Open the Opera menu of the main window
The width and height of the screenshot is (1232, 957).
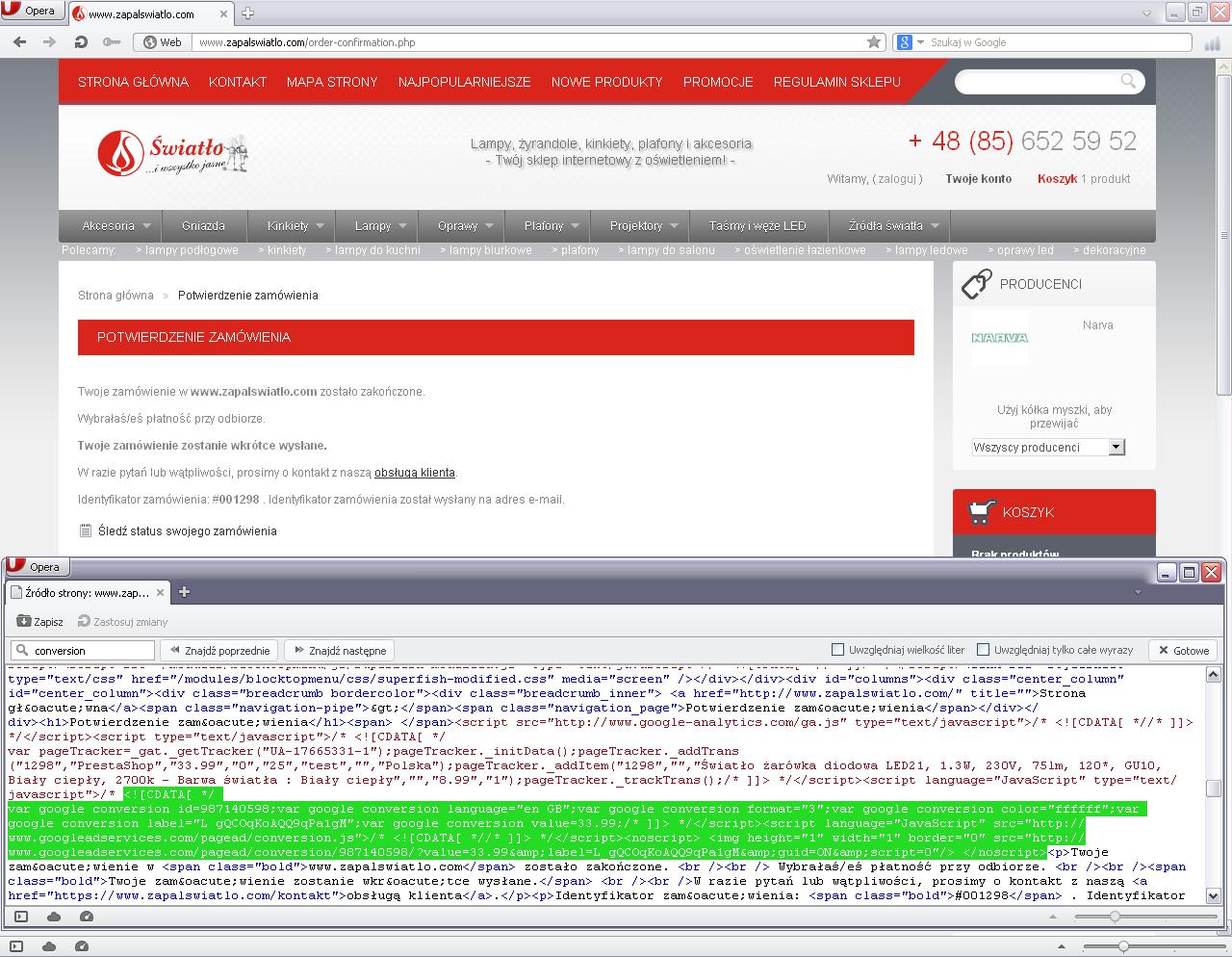(x=31, y=11)
